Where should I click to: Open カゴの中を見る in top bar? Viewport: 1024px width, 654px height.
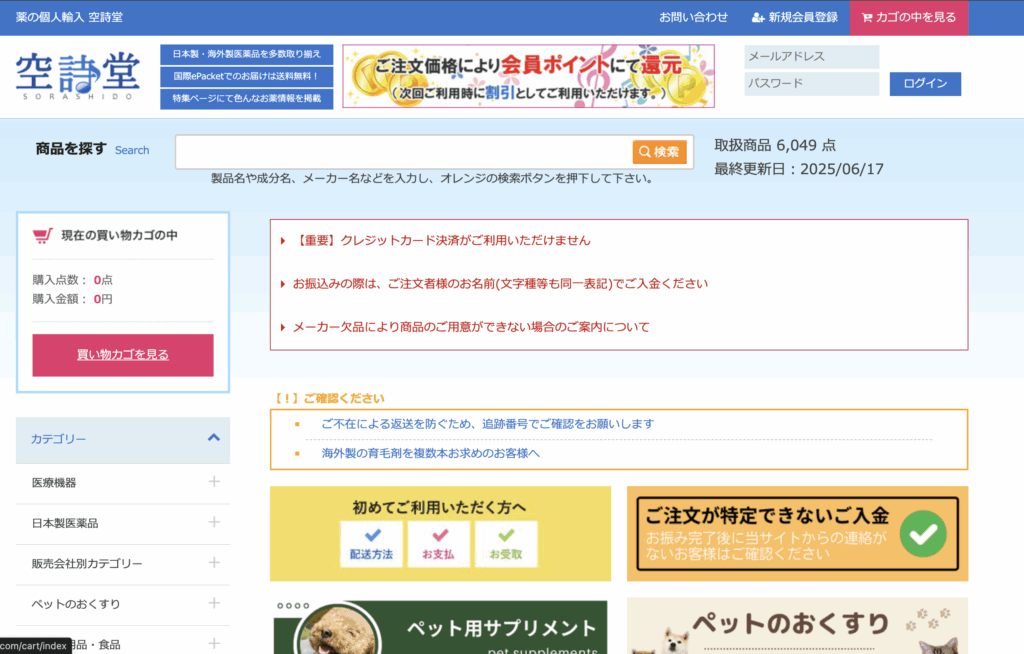(908, 18)
